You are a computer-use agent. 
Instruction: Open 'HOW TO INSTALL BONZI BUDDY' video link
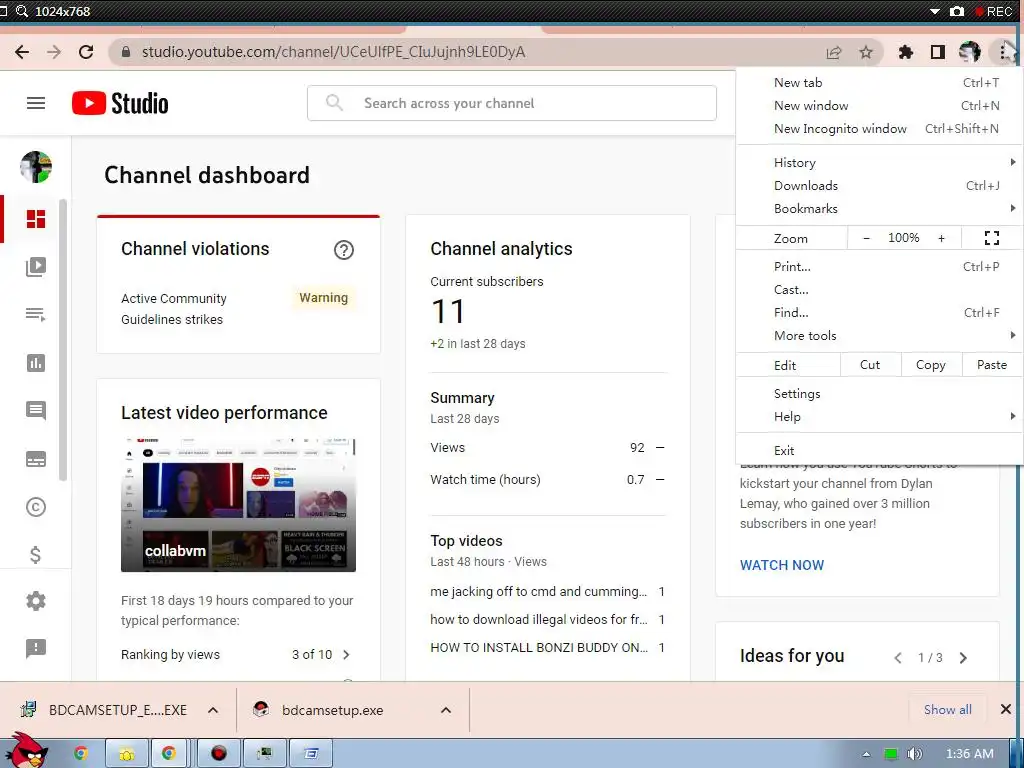coord(538,648)
